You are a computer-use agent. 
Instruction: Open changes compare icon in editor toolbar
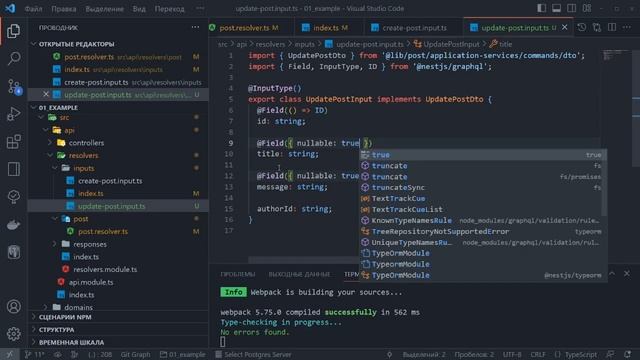[x=597, y=27]
